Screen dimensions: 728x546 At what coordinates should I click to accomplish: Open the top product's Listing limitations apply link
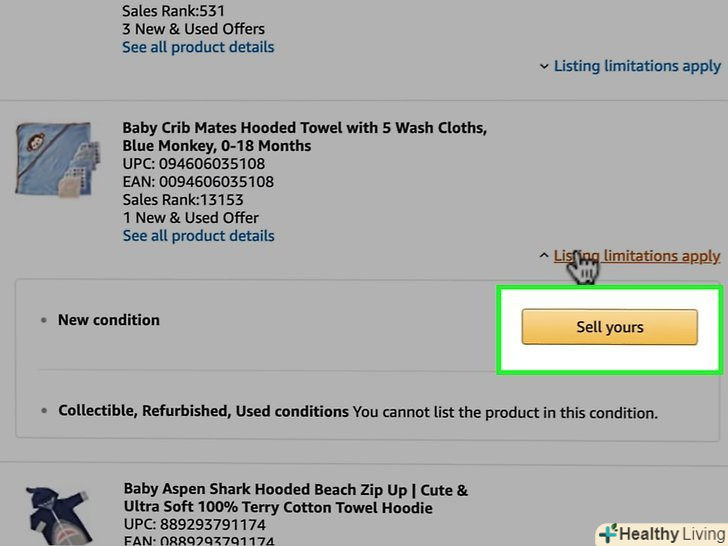tap(637, 66)
